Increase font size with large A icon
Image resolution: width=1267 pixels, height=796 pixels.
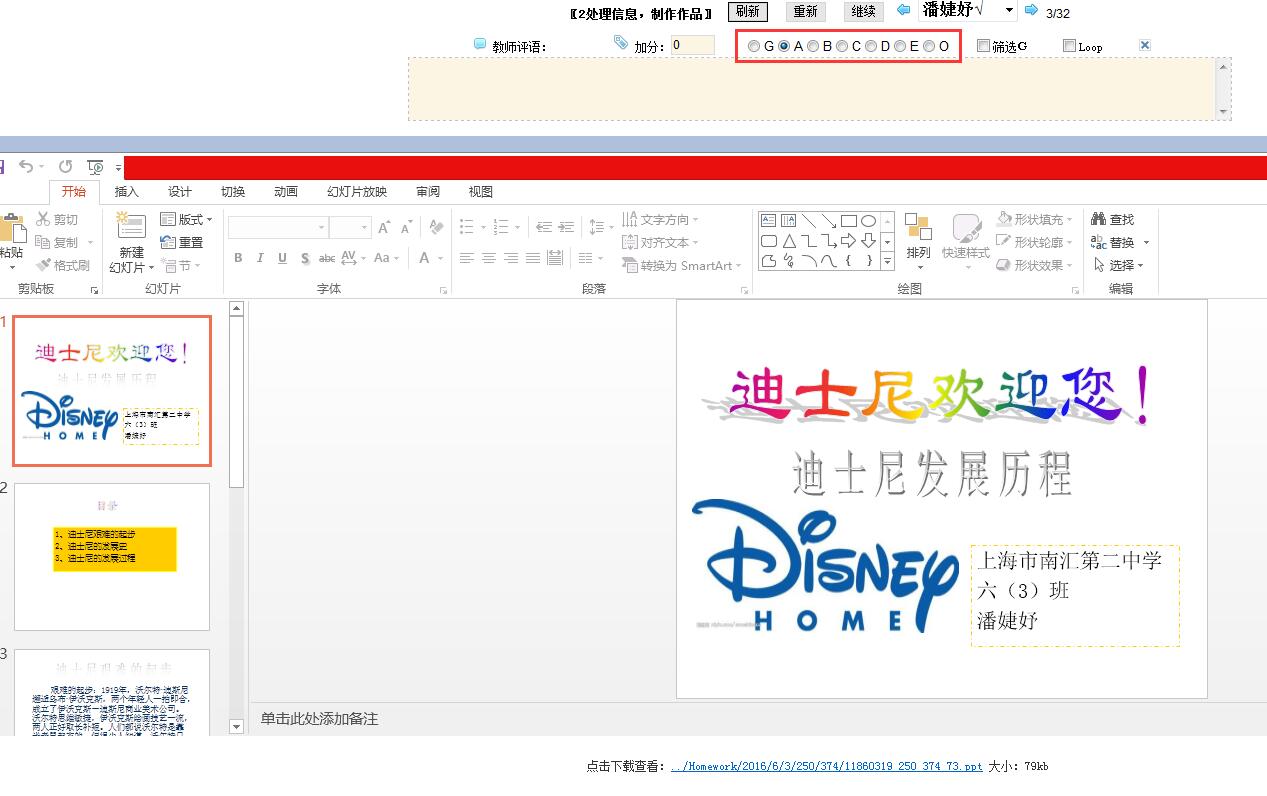384,228
